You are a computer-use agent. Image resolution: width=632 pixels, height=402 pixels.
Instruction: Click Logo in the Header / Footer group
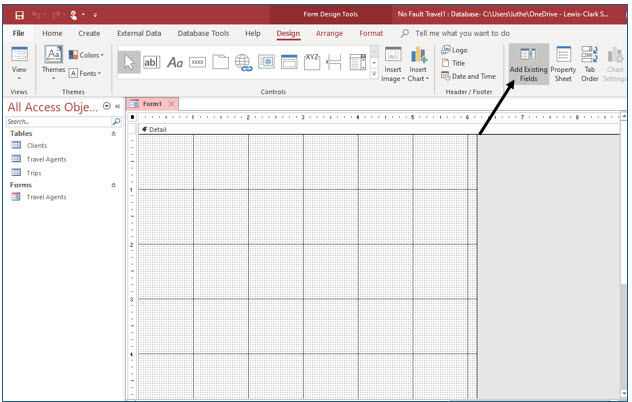click(454, 50)
